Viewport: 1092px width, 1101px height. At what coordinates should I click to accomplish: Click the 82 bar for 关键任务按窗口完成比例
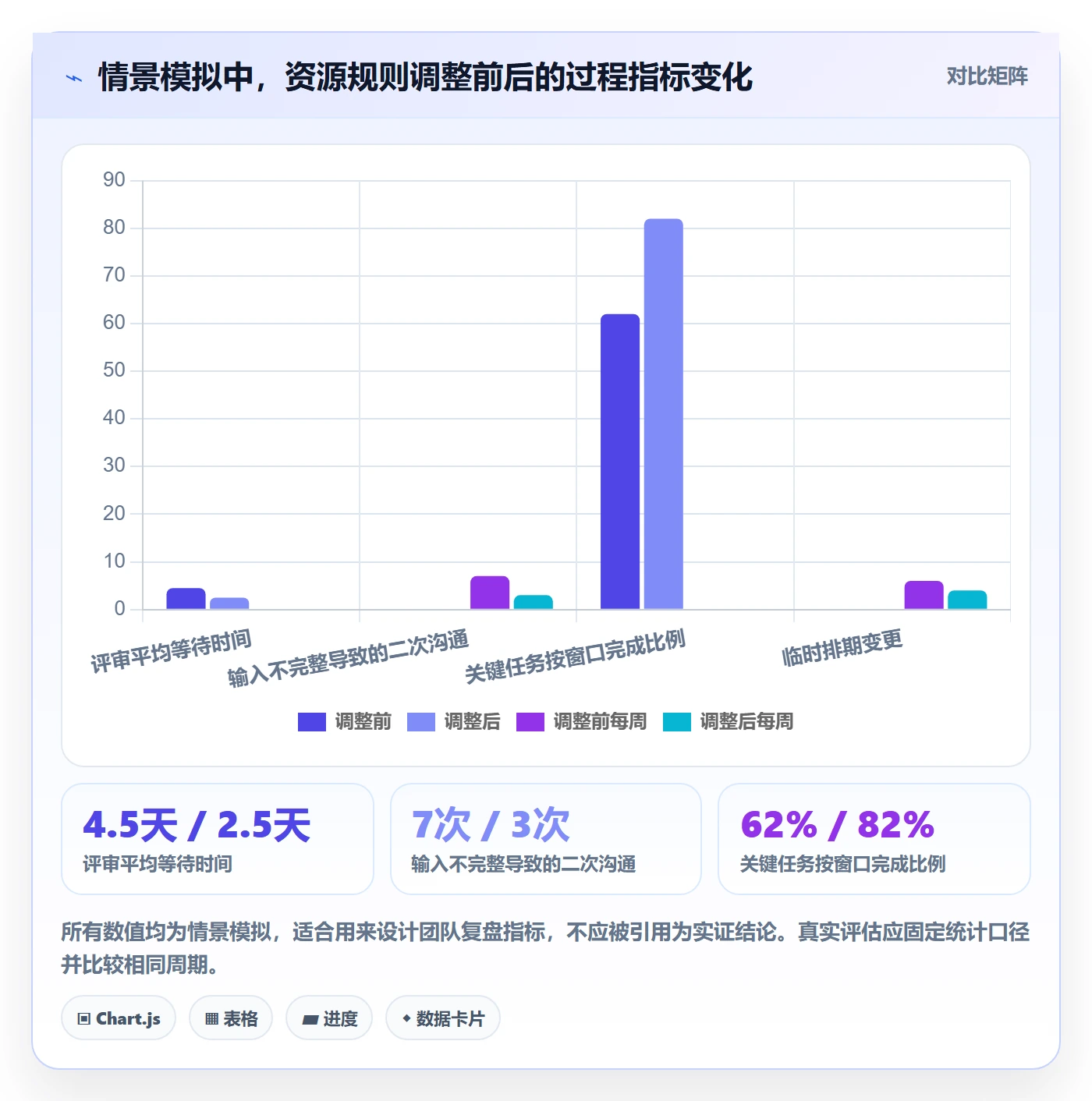click(664, 414)
